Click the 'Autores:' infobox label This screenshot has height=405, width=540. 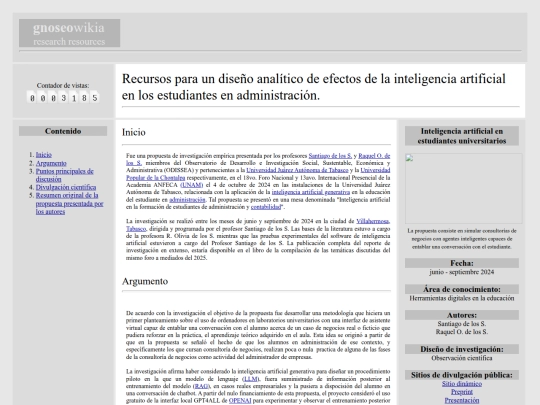point(462,315)
